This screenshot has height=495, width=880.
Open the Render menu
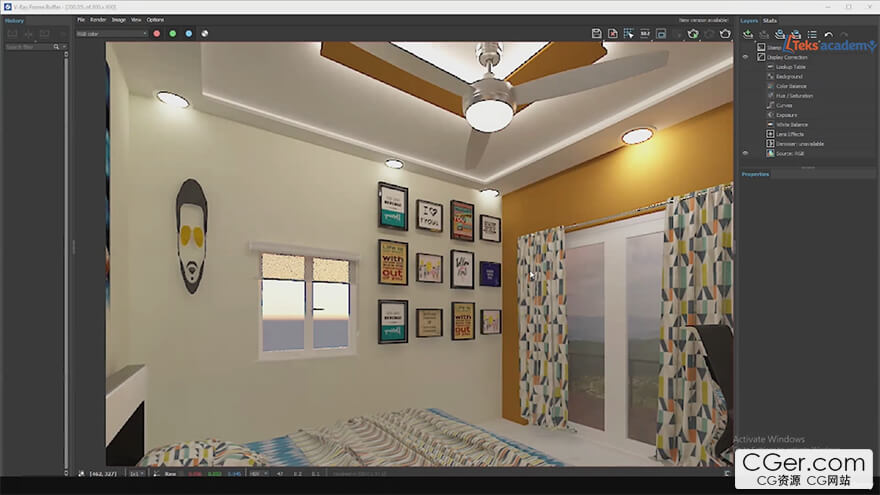tap(98, 19)
